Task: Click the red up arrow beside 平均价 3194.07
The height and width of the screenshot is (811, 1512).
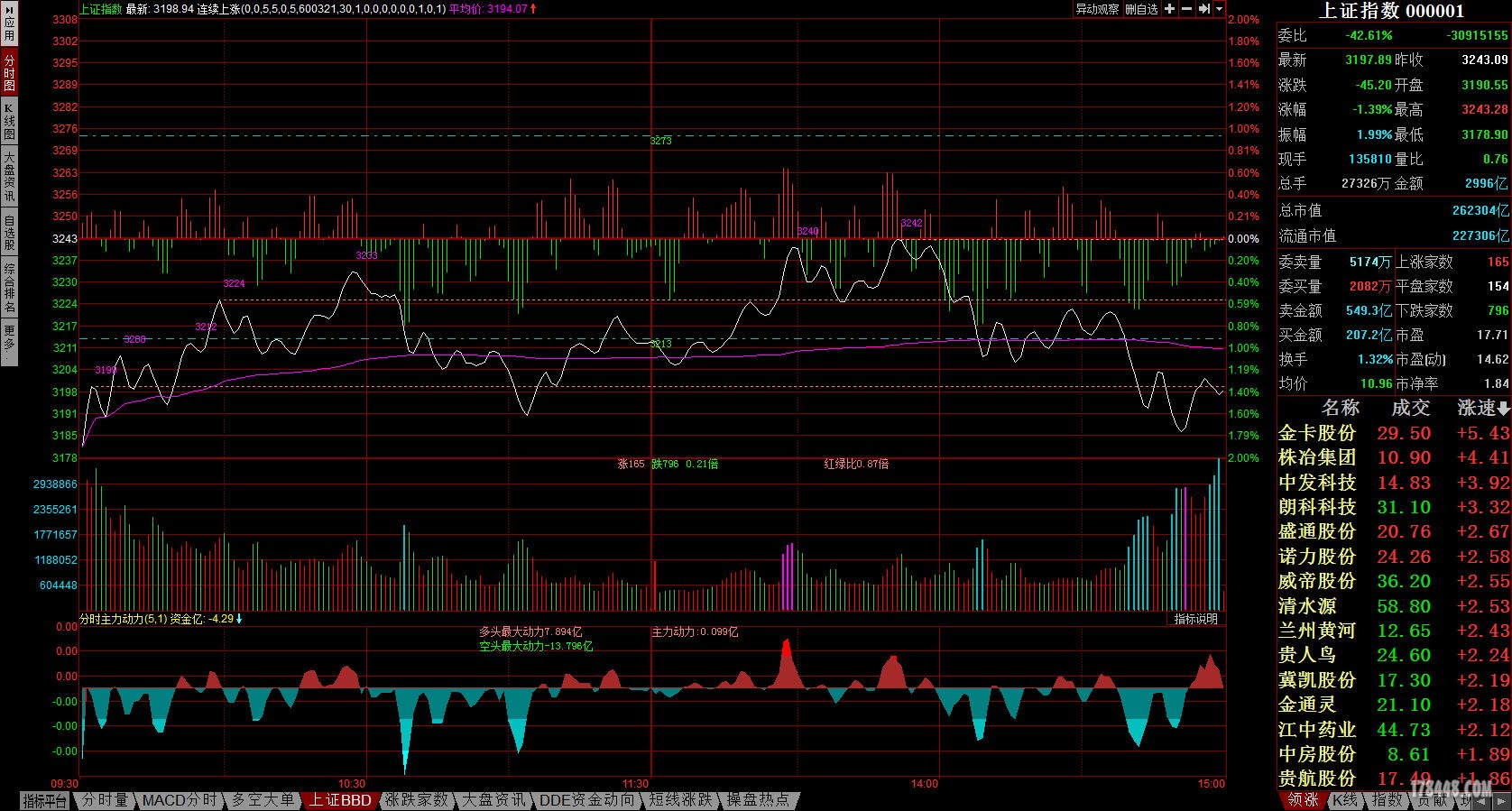Action: tap(533, 9)
